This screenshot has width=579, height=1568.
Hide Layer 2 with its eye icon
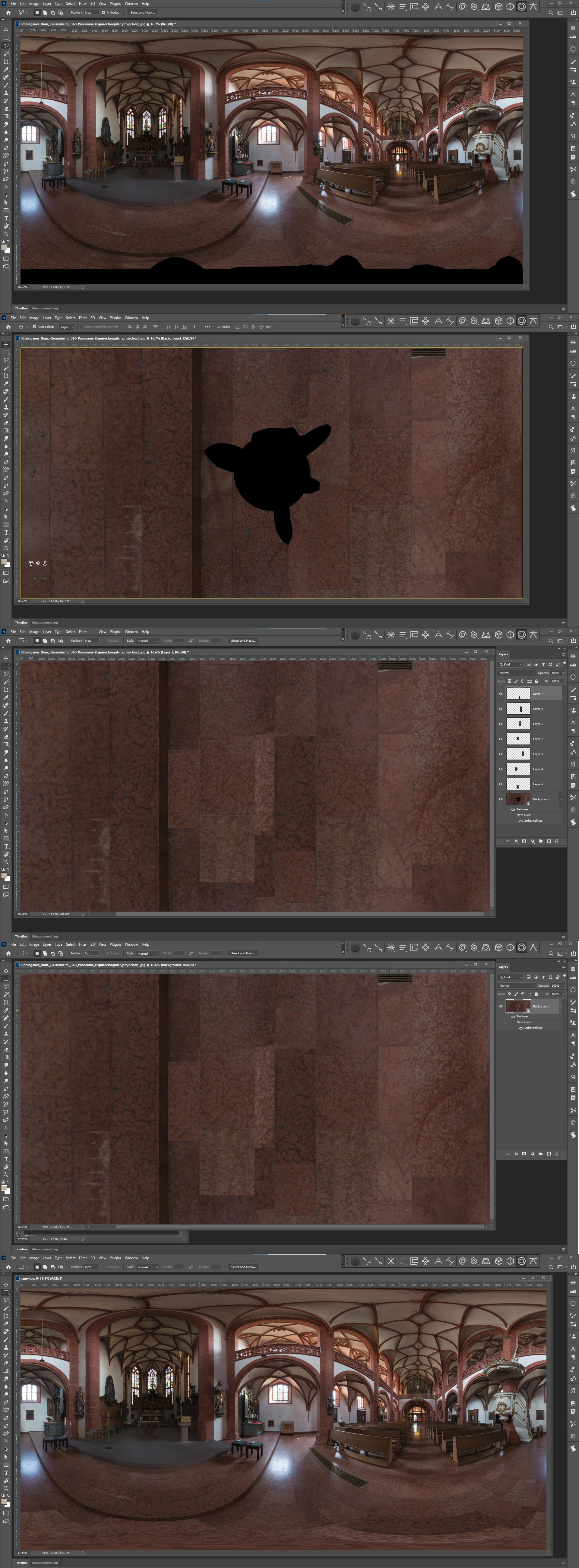[x=501, y=709]
